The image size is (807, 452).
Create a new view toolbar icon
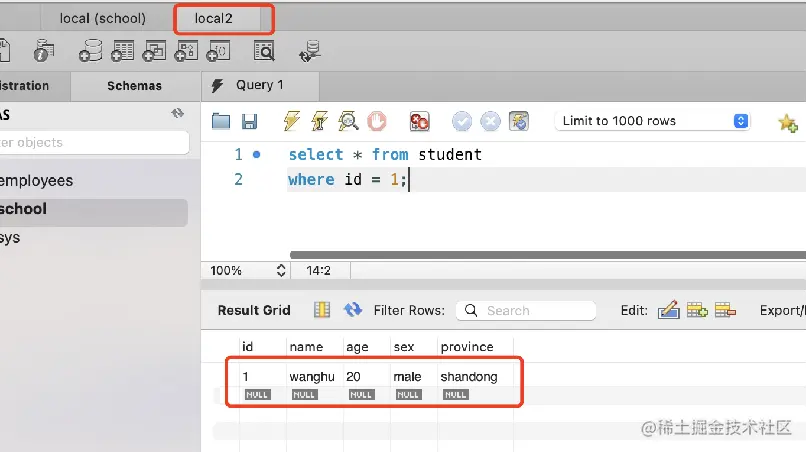(x=154, y=50)
